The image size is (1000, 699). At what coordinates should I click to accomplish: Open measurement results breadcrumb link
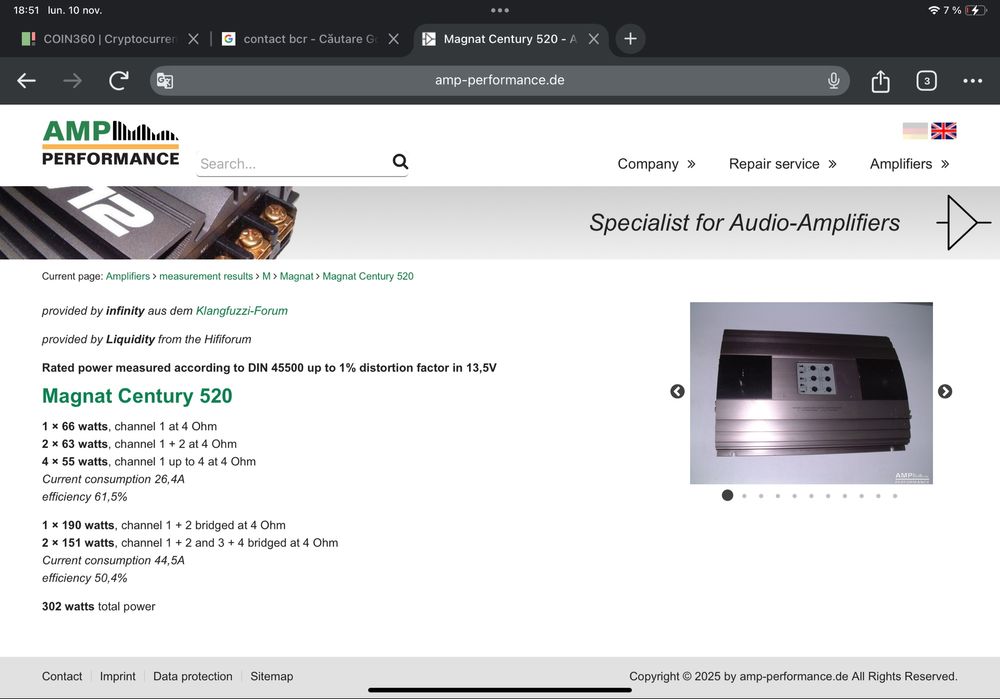(x=206, y=276)
